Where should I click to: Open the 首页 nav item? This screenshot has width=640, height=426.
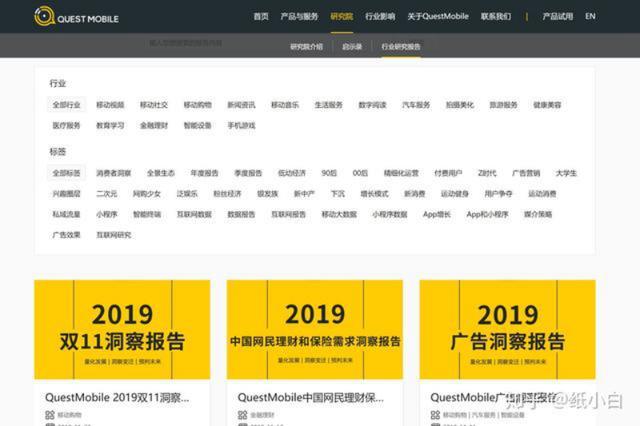261,16
